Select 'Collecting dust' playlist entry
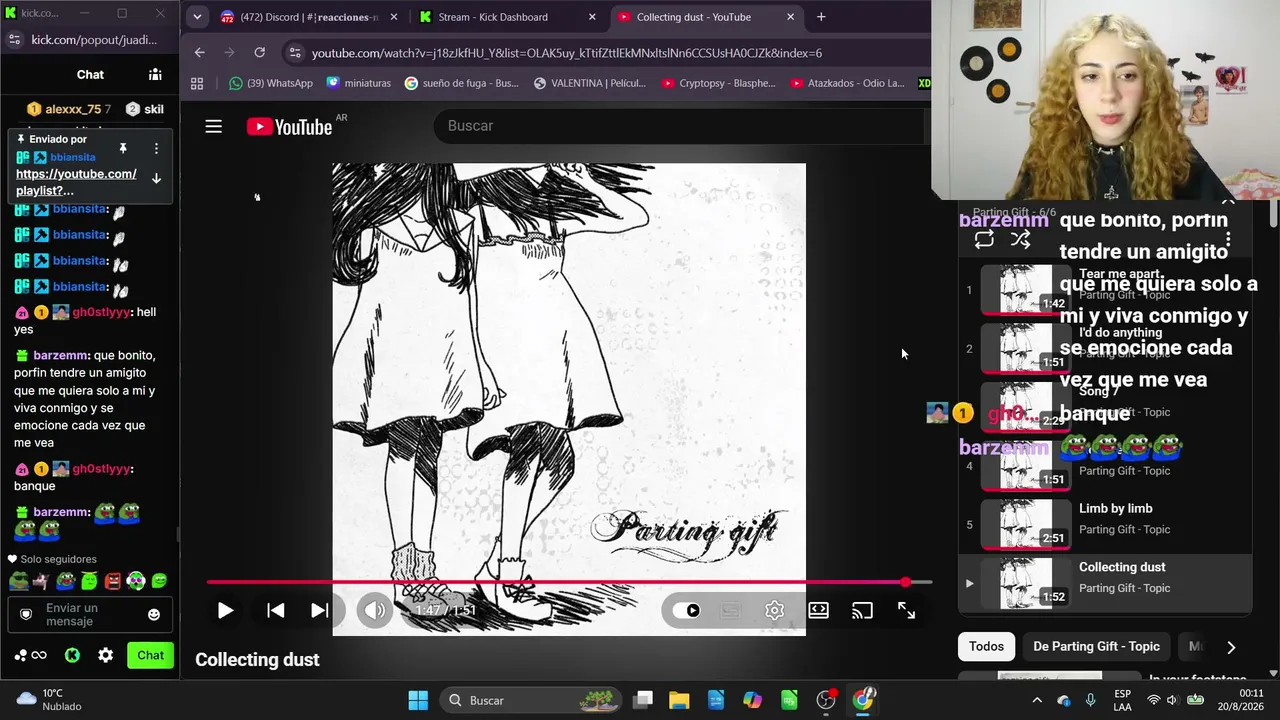Viewport: 1280px width, 720px height. [x=1105, y=583]
